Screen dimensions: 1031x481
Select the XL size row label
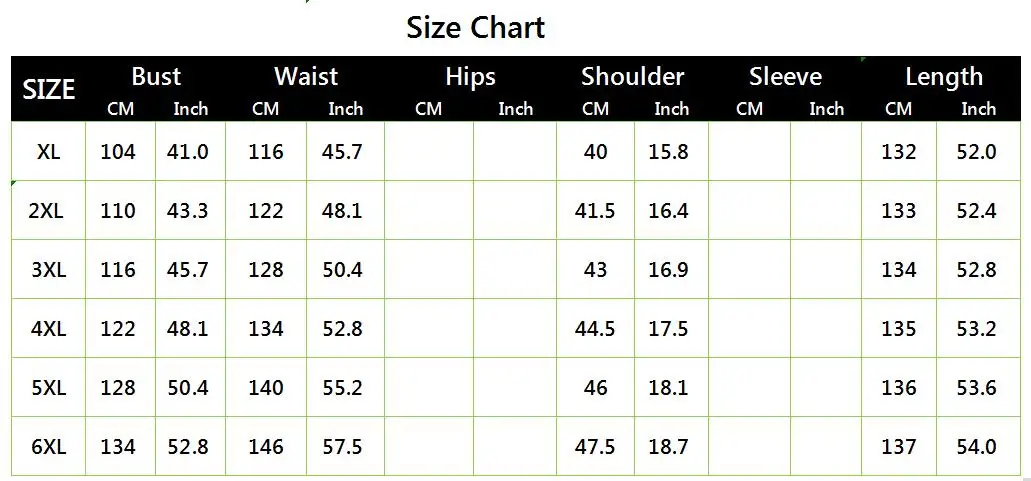pyautogui.click(x=49, y=152)
